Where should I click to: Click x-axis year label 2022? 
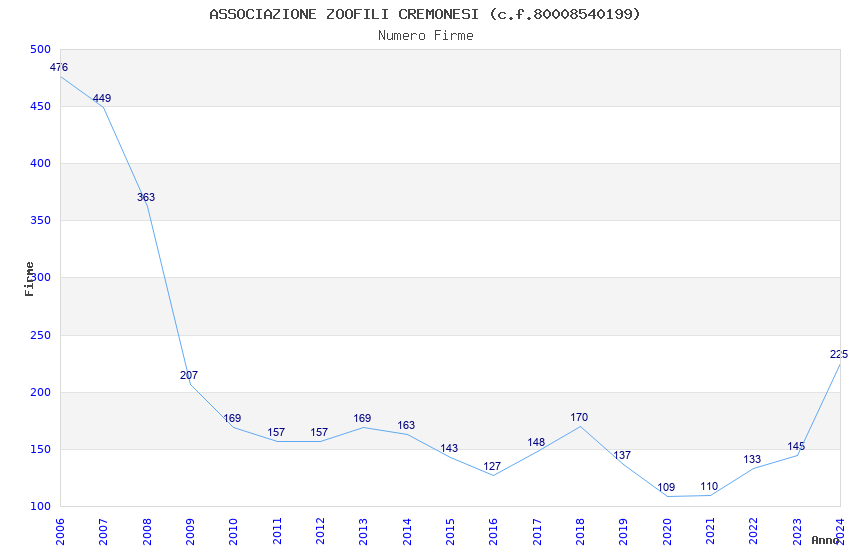[x=754, y=532]
